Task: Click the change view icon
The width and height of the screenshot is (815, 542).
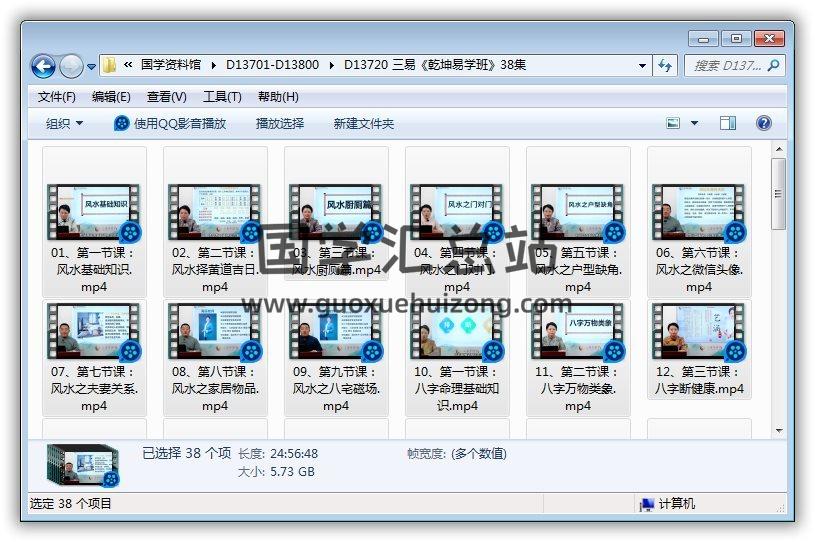Action: click(x=674, y=123)
